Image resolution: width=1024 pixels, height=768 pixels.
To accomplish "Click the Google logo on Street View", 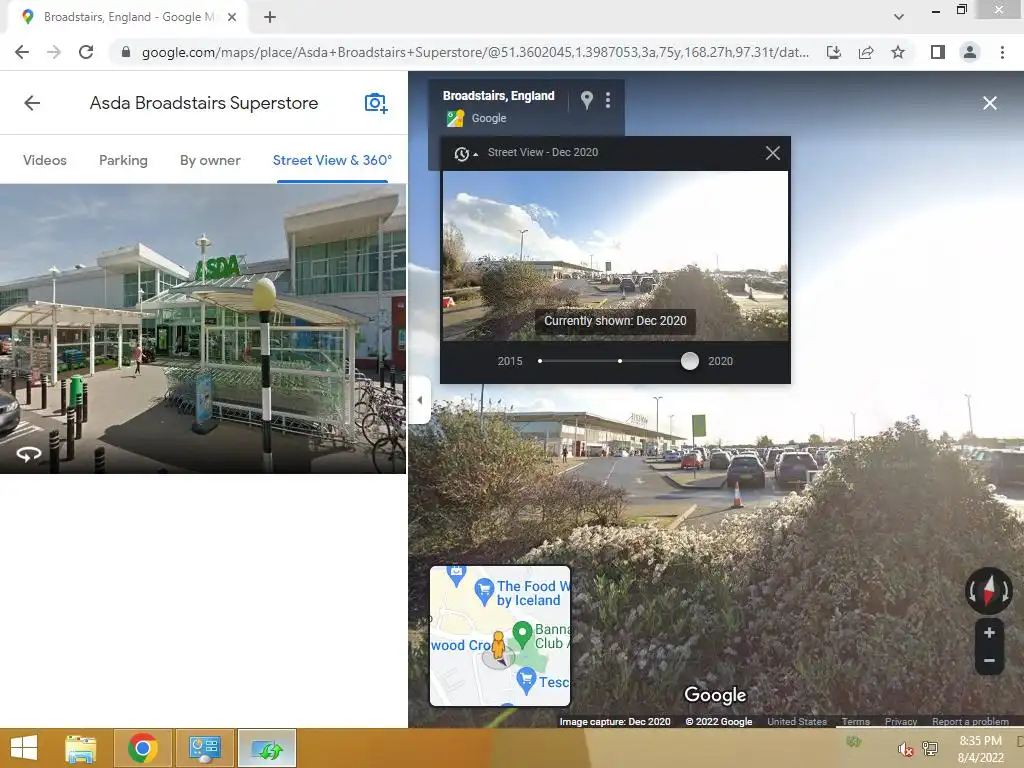I will tap(715, 695).
